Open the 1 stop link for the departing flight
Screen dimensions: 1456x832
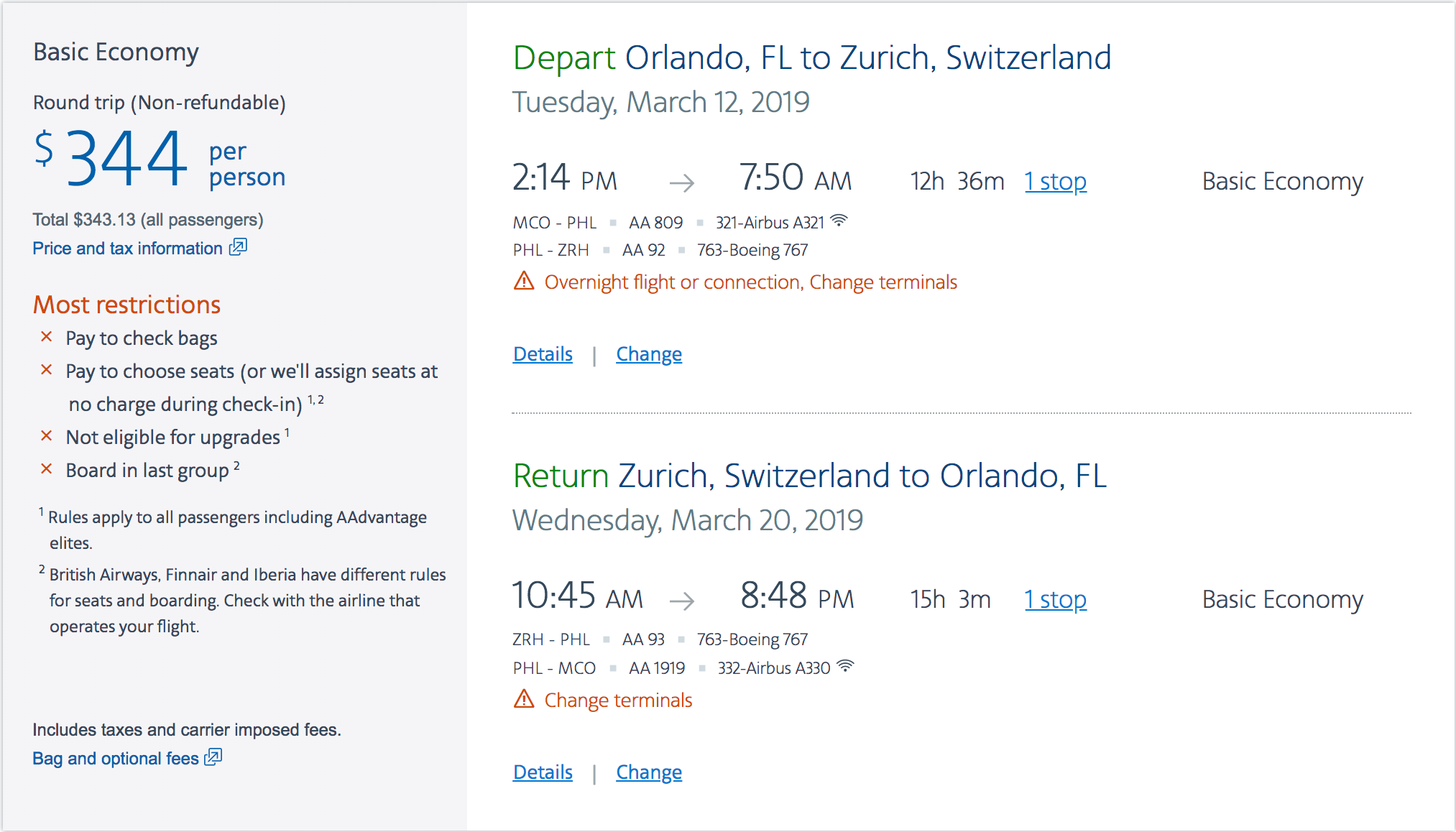[x=1055, y=181]
